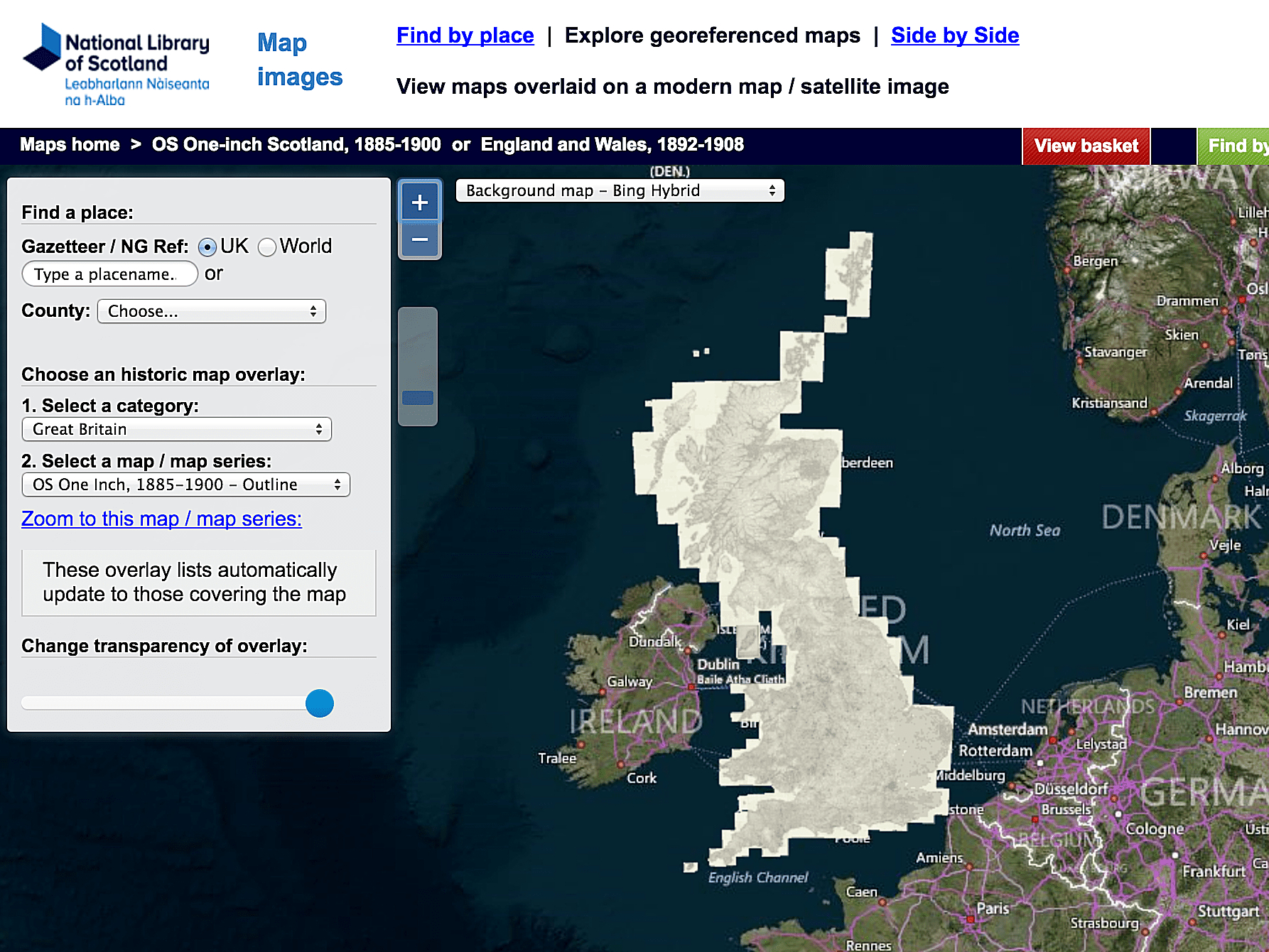Open the Background map Bing Hybrid selector
This screenshot has height=952, width=1269.
coord(620,190)
